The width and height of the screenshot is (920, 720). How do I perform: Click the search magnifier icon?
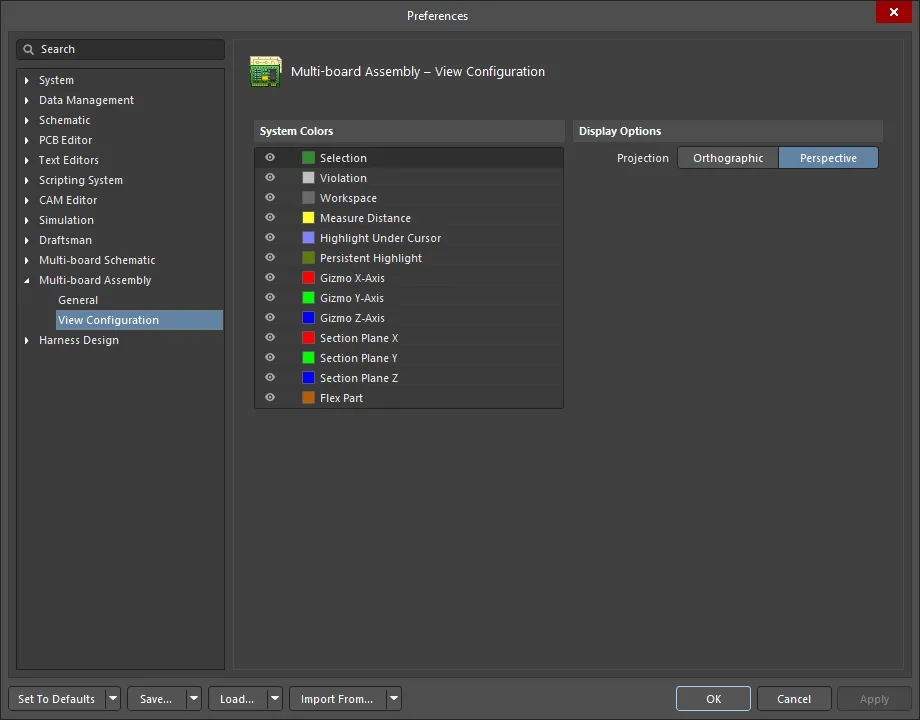[x=28, y=49]
